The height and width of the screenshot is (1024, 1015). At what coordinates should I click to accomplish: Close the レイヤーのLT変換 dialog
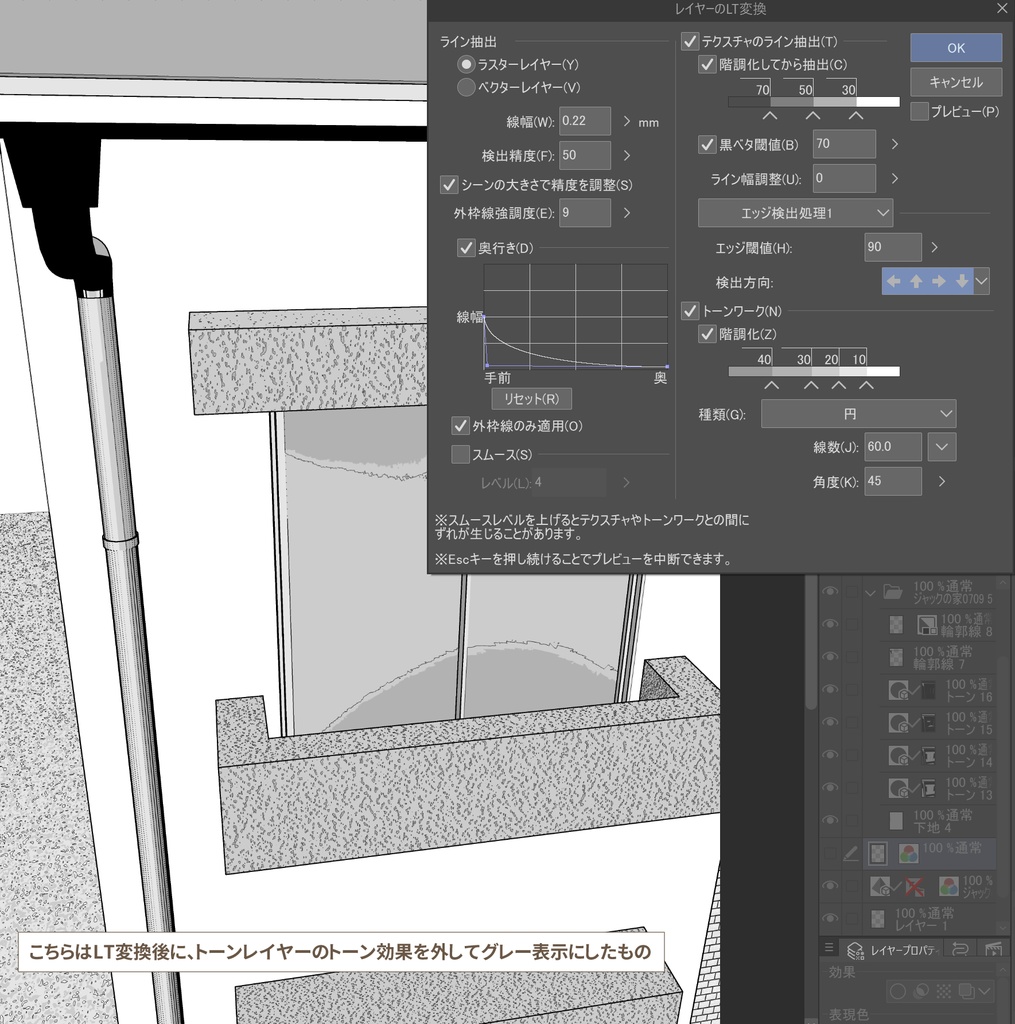pos(1002,8)
